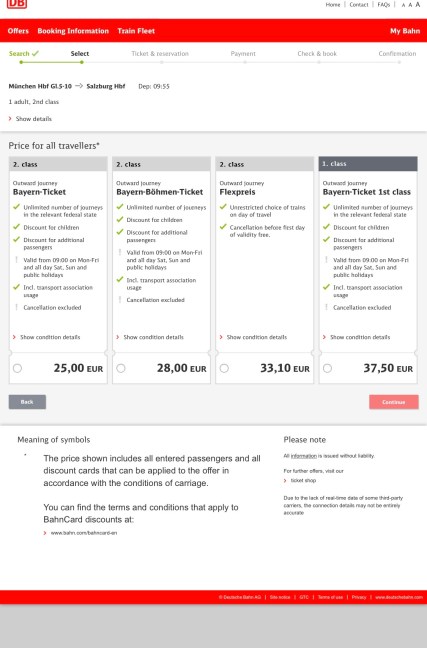Select the smallest font size A
This screenshot has height=648, width=427.
point(403,5)
